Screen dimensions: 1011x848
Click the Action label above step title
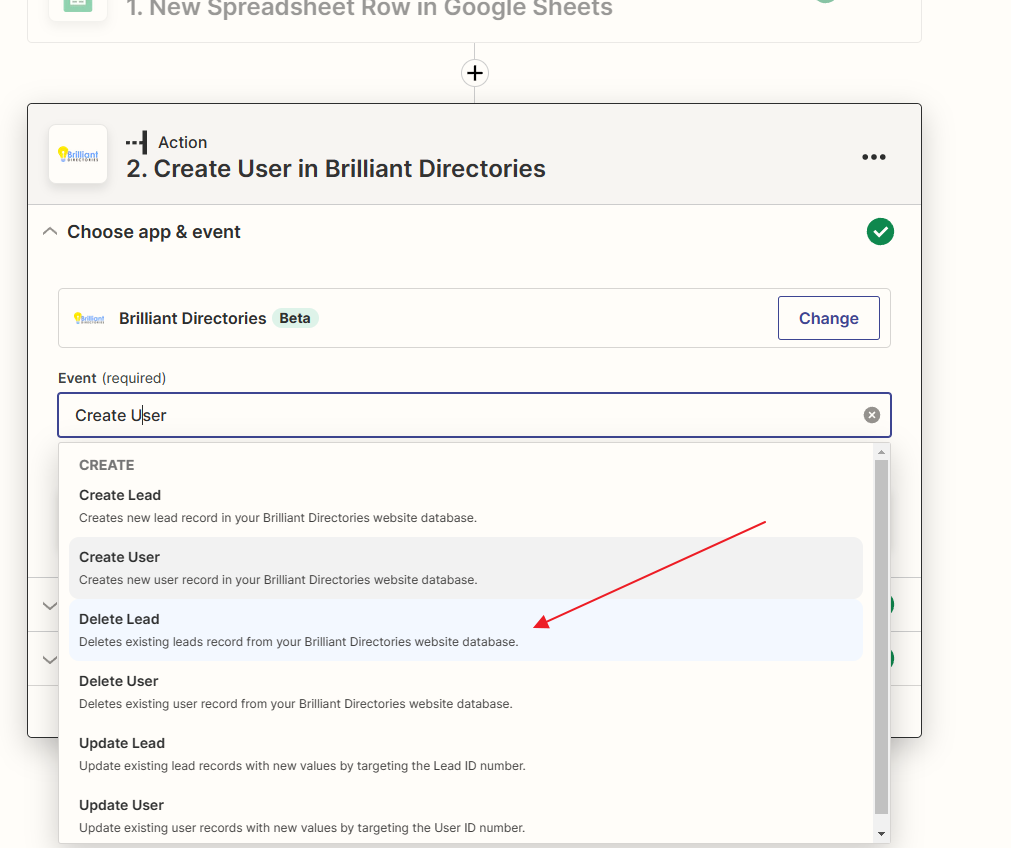(182, 143)
